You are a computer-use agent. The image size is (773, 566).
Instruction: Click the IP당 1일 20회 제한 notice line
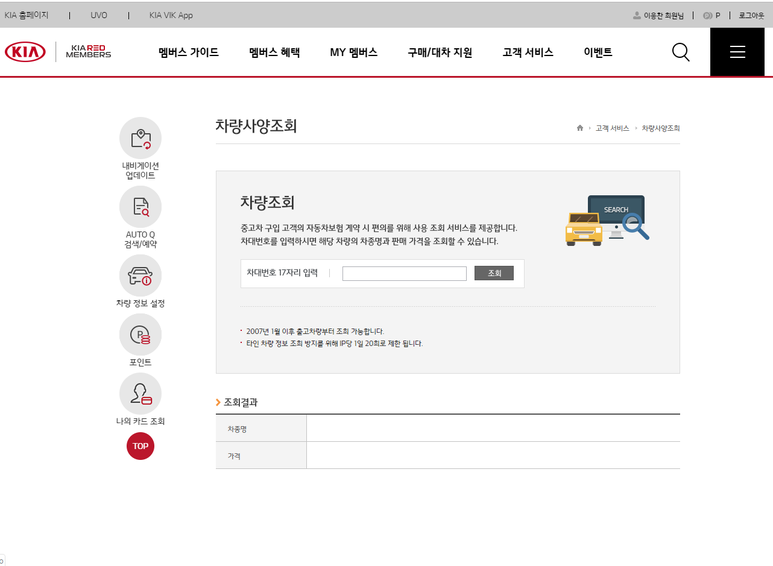tap(334, 343)
